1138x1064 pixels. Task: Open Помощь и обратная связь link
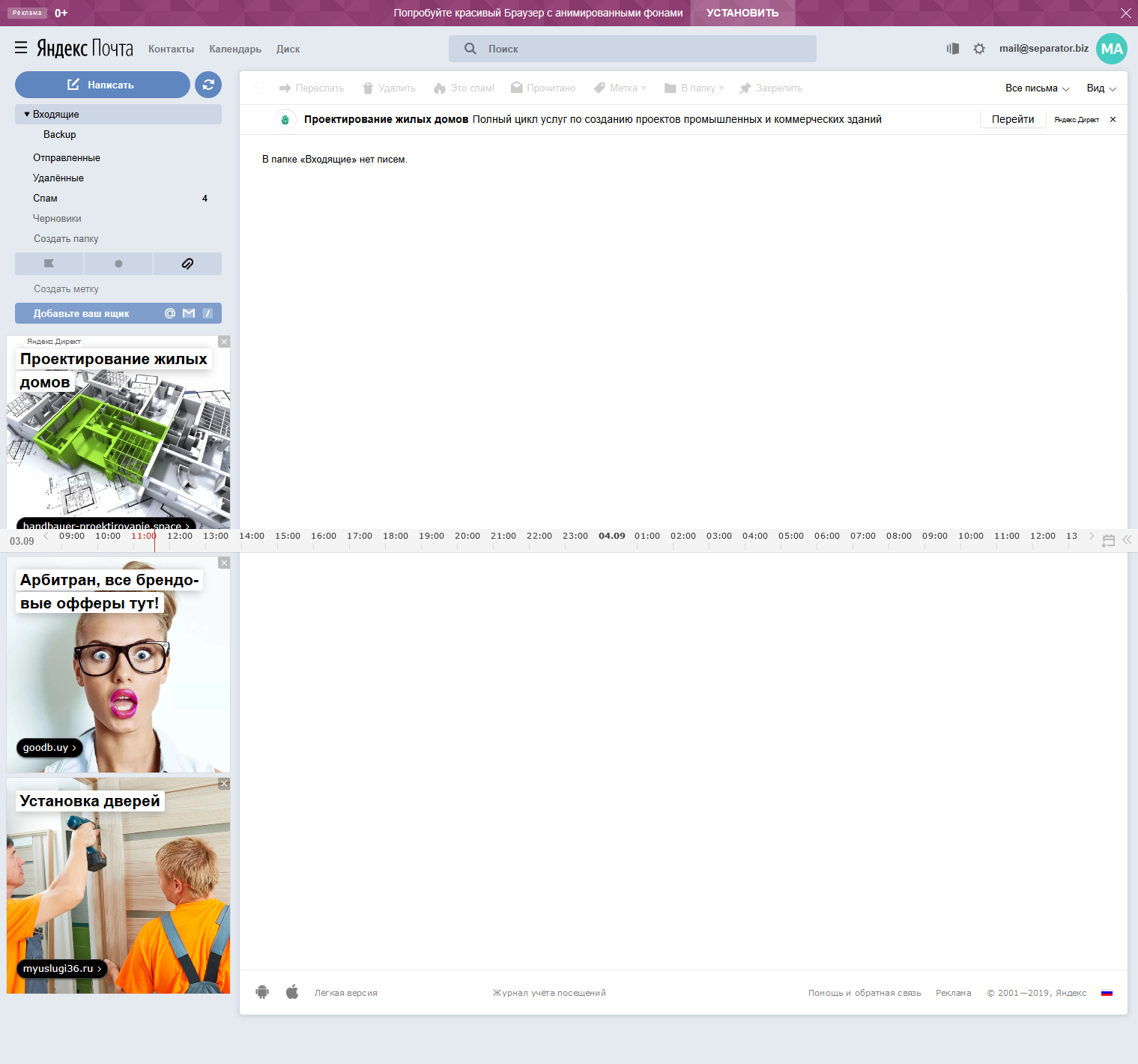coord(865,993)
